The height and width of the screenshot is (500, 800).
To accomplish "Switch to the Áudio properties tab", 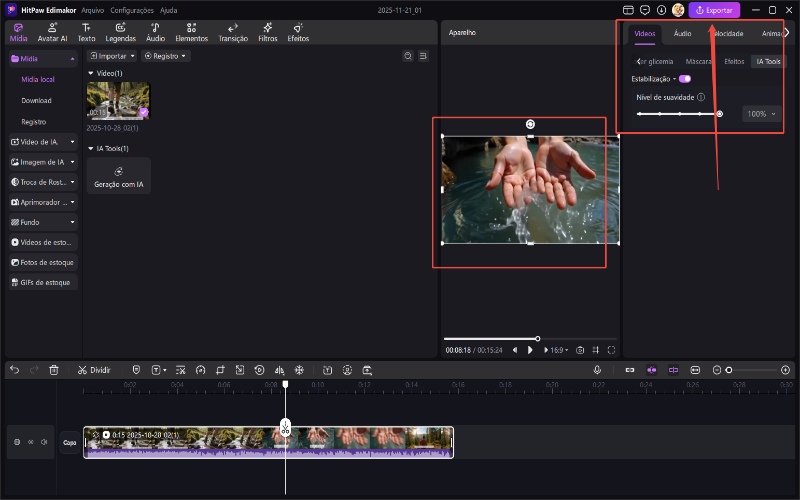I will pyautogui.click(x=682, y=33).
